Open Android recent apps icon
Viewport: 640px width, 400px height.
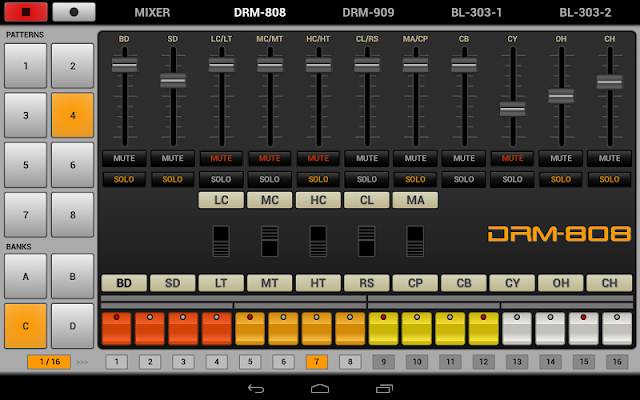[384, 389]
